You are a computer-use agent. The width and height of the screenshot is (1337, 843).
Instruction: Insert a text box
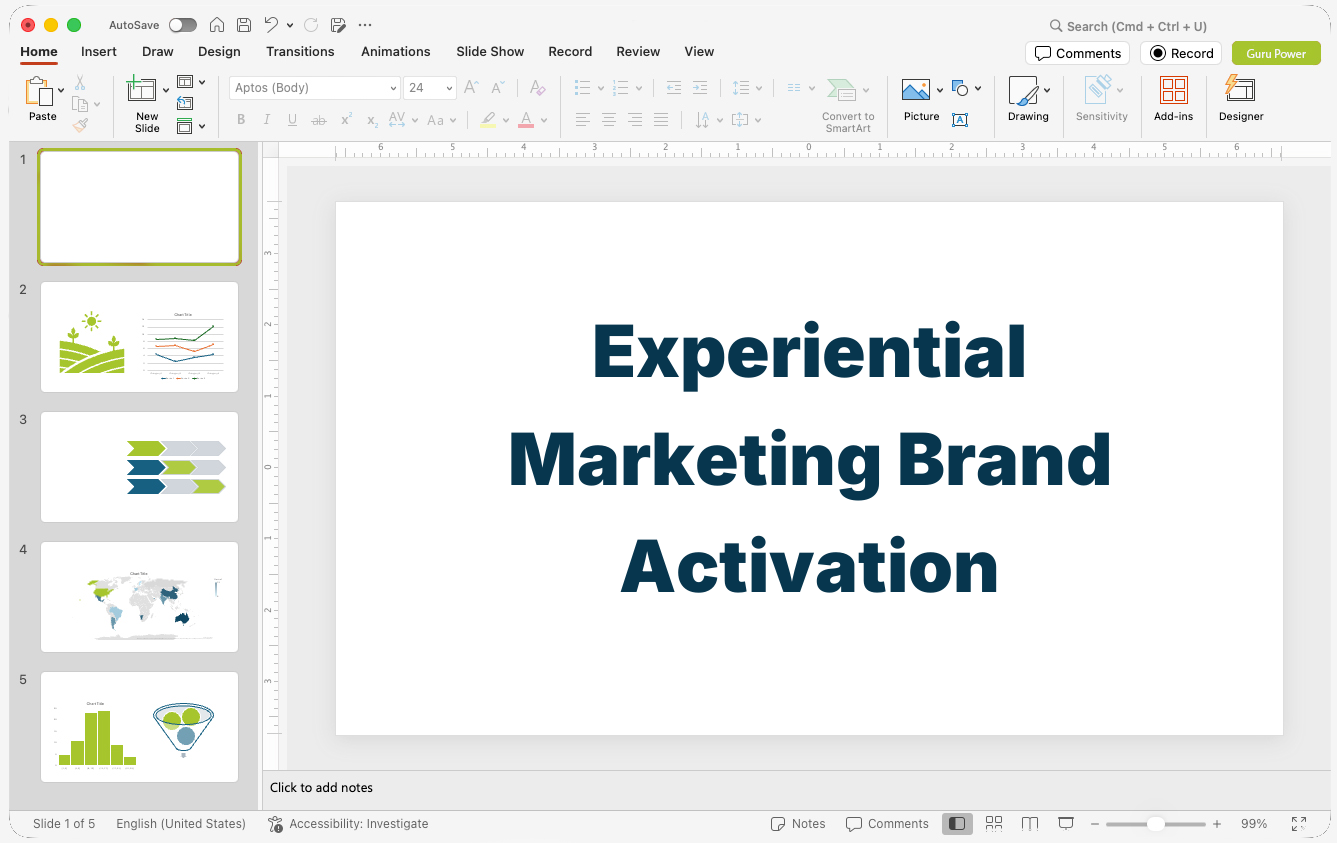coord(960,120)
